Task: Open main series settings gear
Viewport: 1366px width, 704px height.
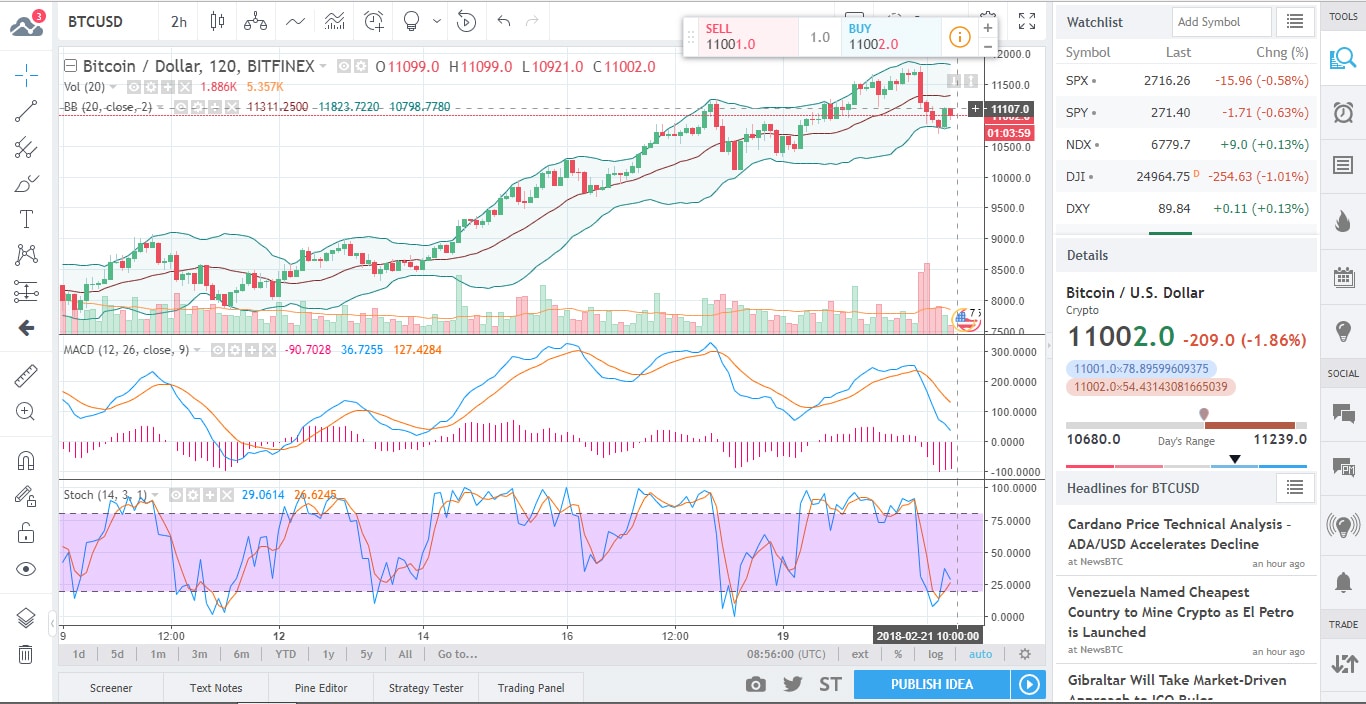Action: tap(360, 66)
